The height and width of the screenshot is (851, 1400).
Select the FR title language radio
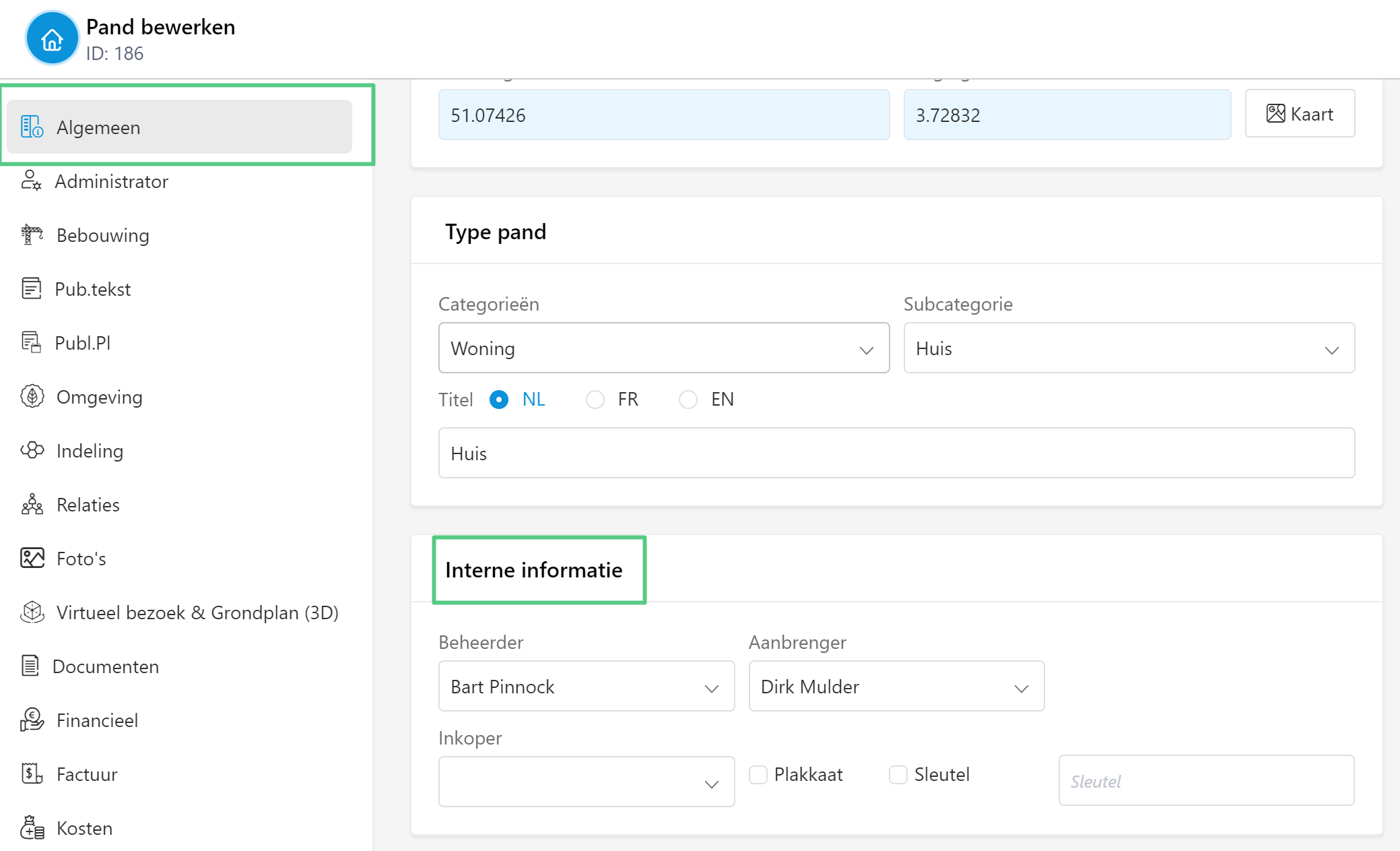tap(595, 400)
